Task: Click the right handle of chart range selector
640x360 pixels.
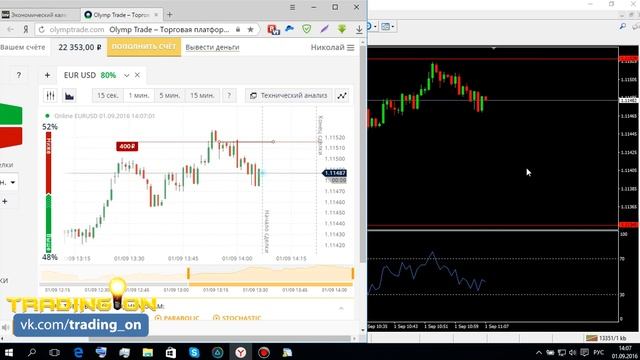Action: click(x=353, y=273)
